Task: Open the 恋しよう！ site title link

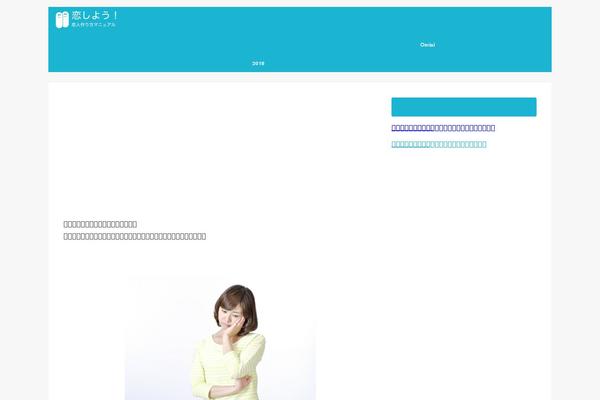Action: click(95, 15)
